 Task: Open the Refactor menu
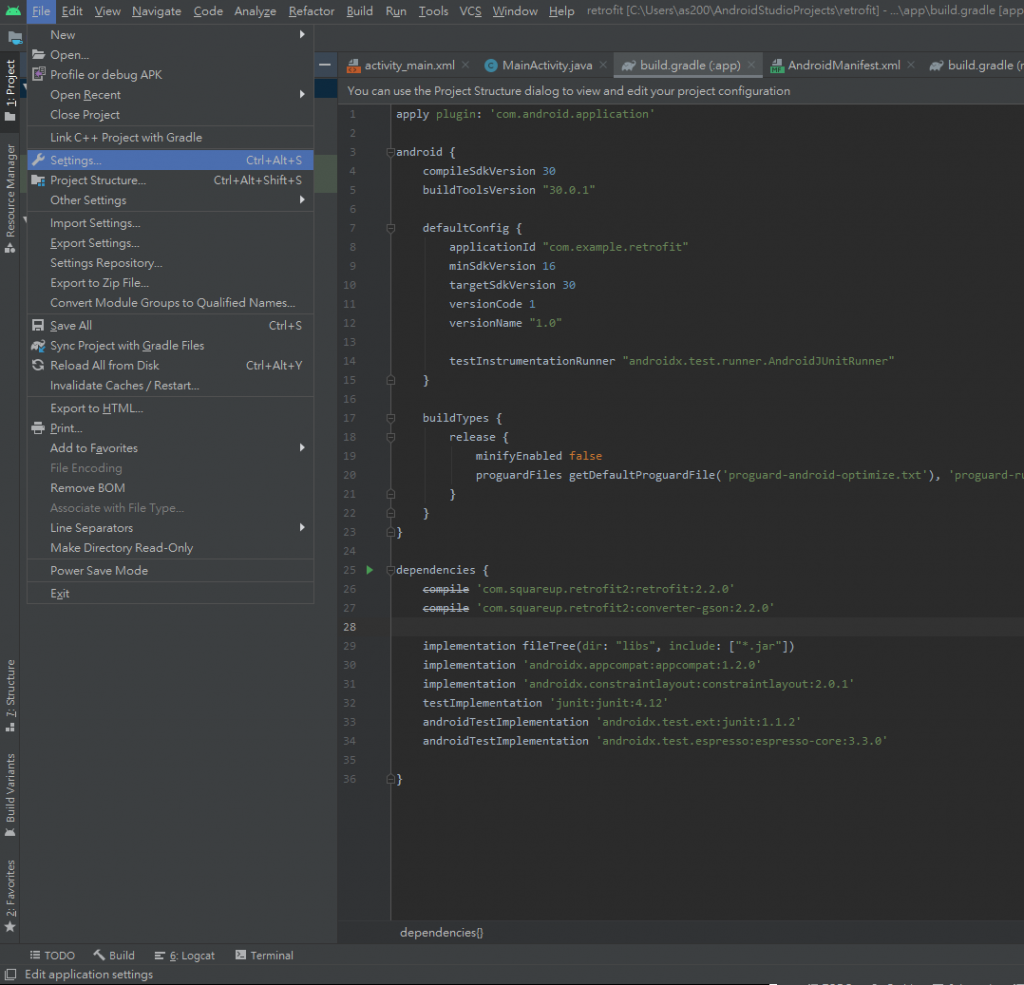[x=311, y=11]
